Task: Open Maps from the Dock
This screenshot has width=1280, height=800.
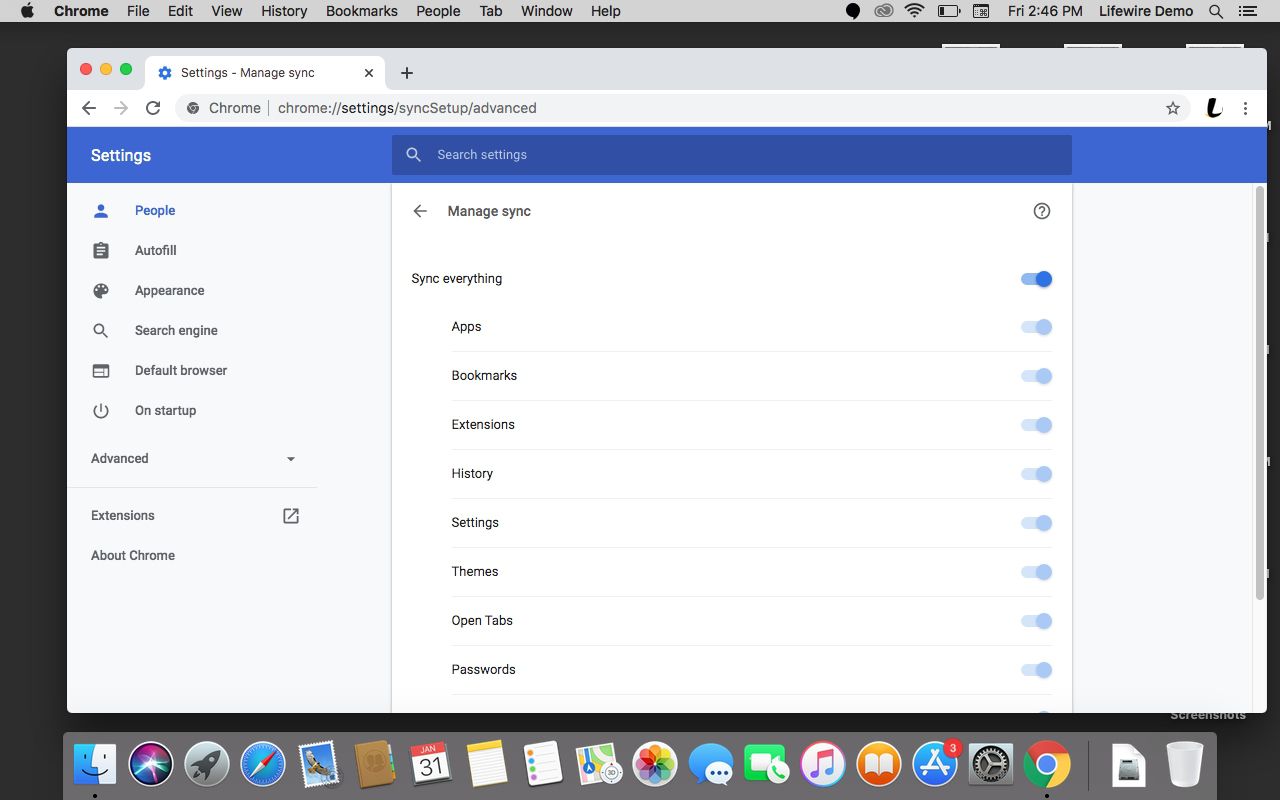Action: click(x=599, y=765)
